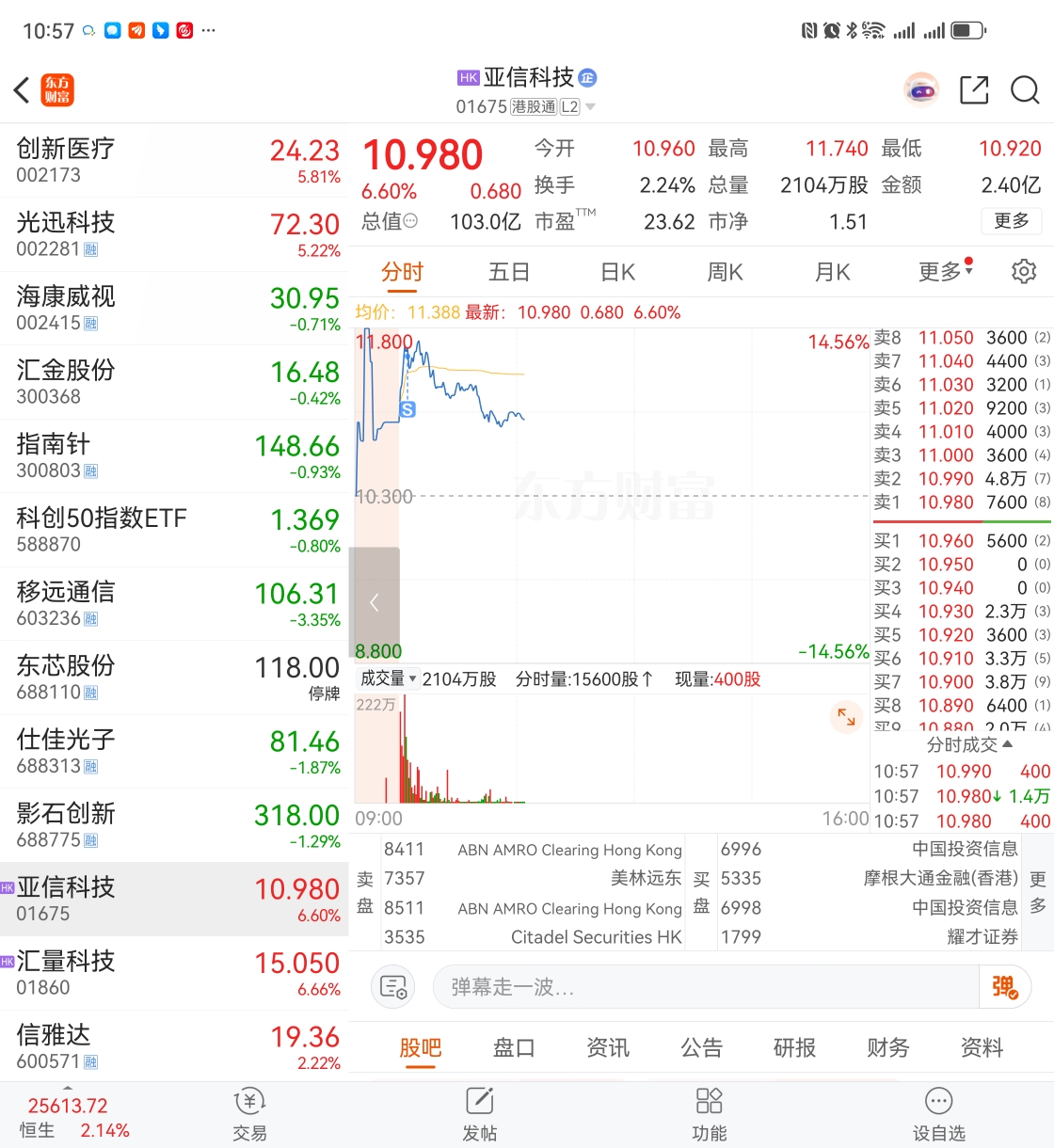Screen dimensions: 1054x1148
Task: Open 盘口 tab
Action: [514, 1048]
